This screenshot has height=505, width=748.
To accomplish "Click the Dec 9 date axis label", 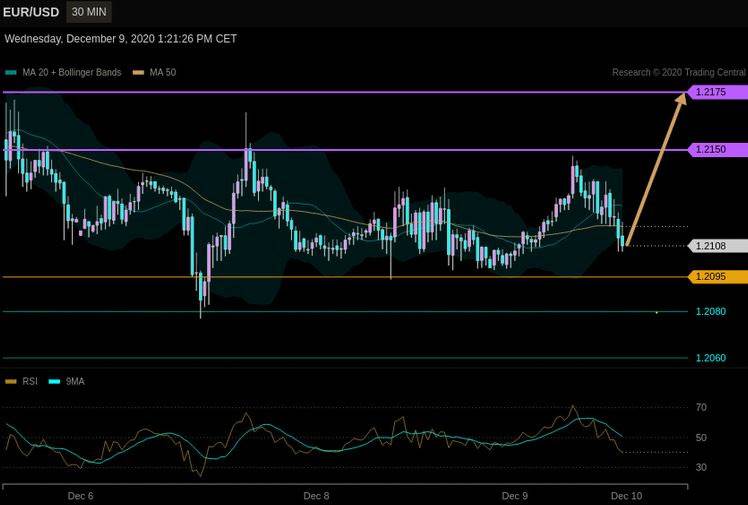I will pyautogui.click(x=515, y=496).
